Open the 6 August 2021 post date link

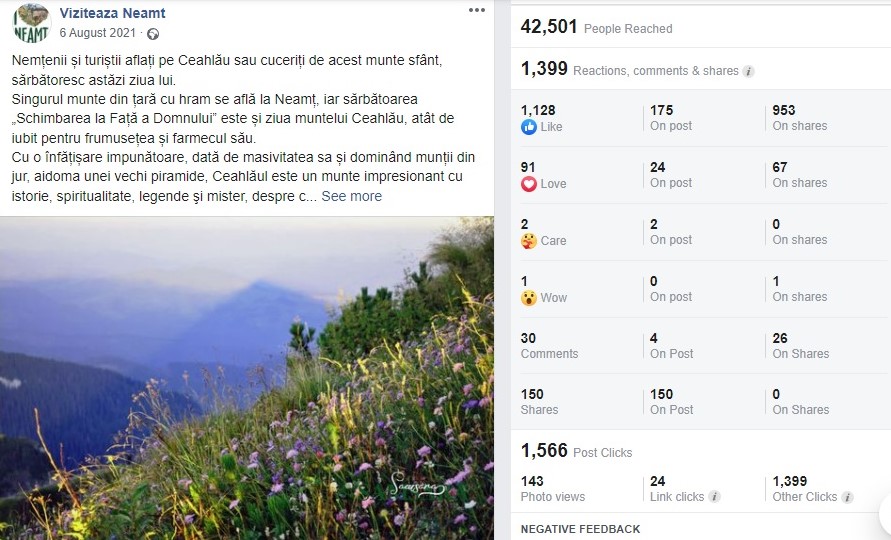98,33
